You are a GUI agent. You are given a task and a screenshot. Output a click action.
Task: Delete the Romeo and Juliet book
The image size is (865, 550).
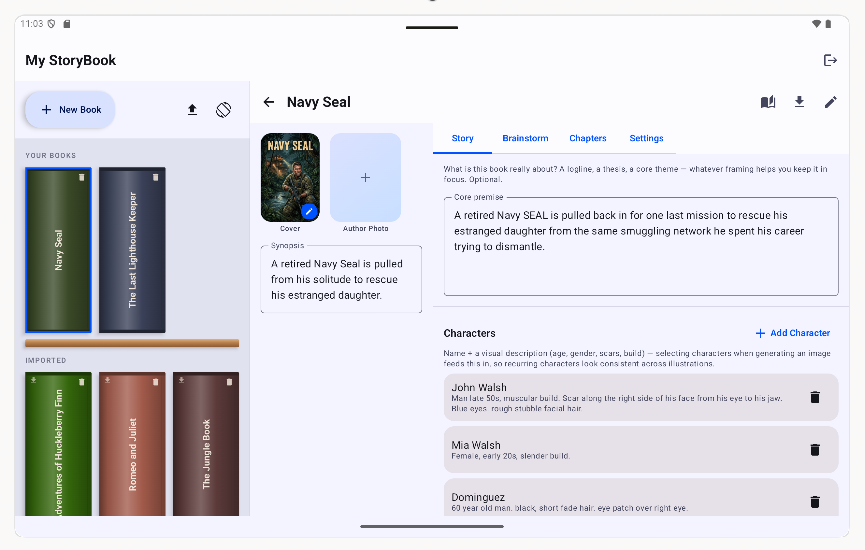tap(156, 382)
